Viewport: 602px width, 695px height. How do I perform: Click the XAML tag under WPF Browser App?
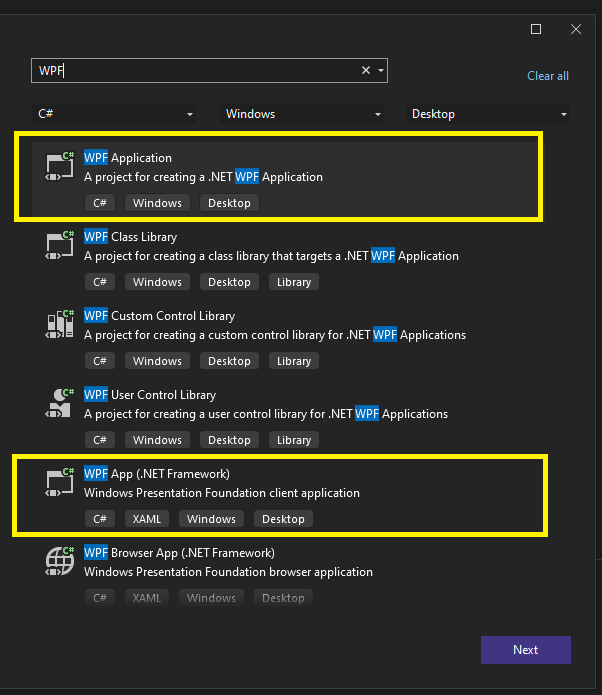pos(147,597)
